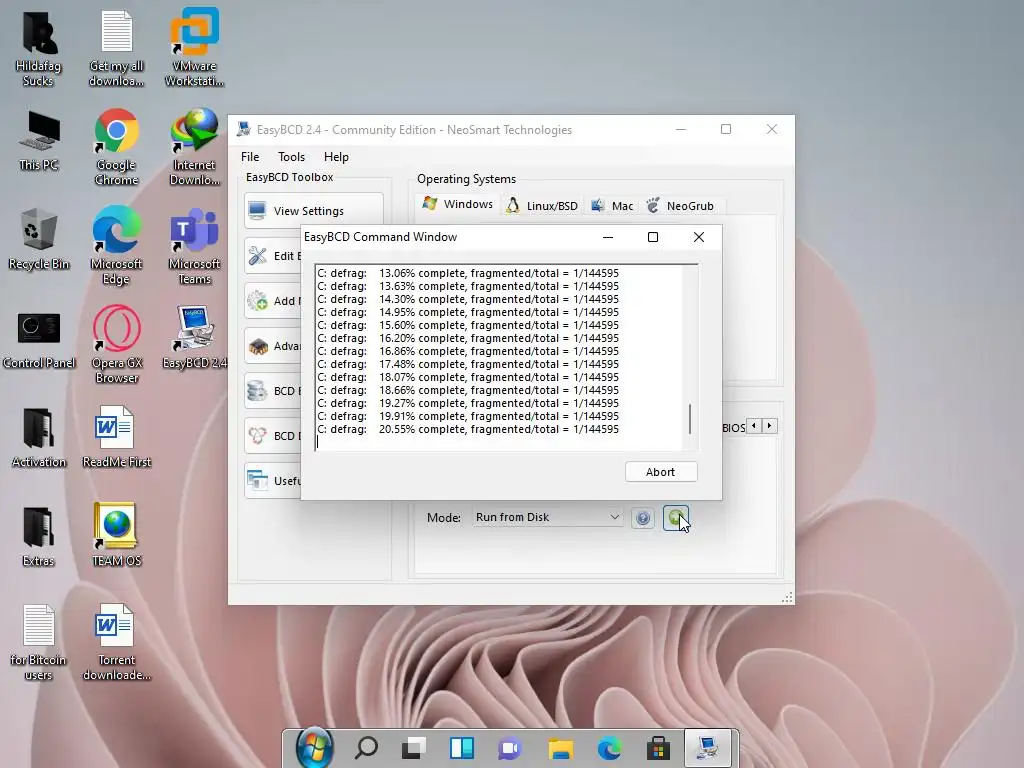This screenshot has height=768, width=1024.
Task: Launch Opera GX Browser shortcut
Action: (116, 345)
